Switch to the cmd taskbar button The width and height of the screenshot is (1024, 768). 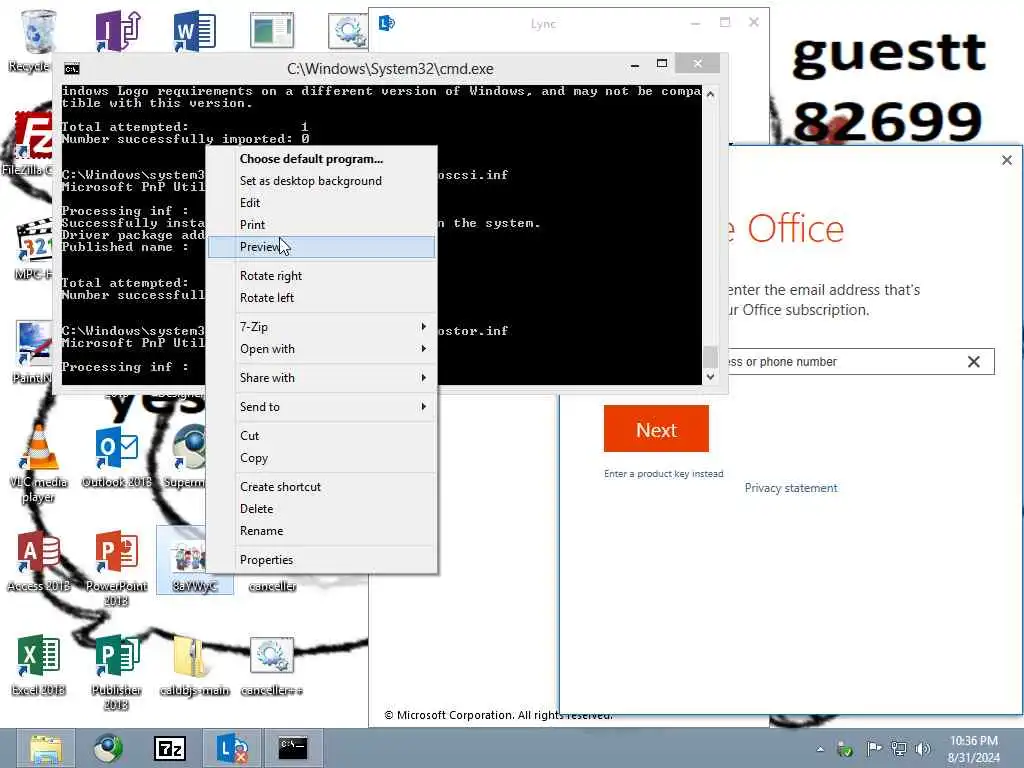pos(293,748)
